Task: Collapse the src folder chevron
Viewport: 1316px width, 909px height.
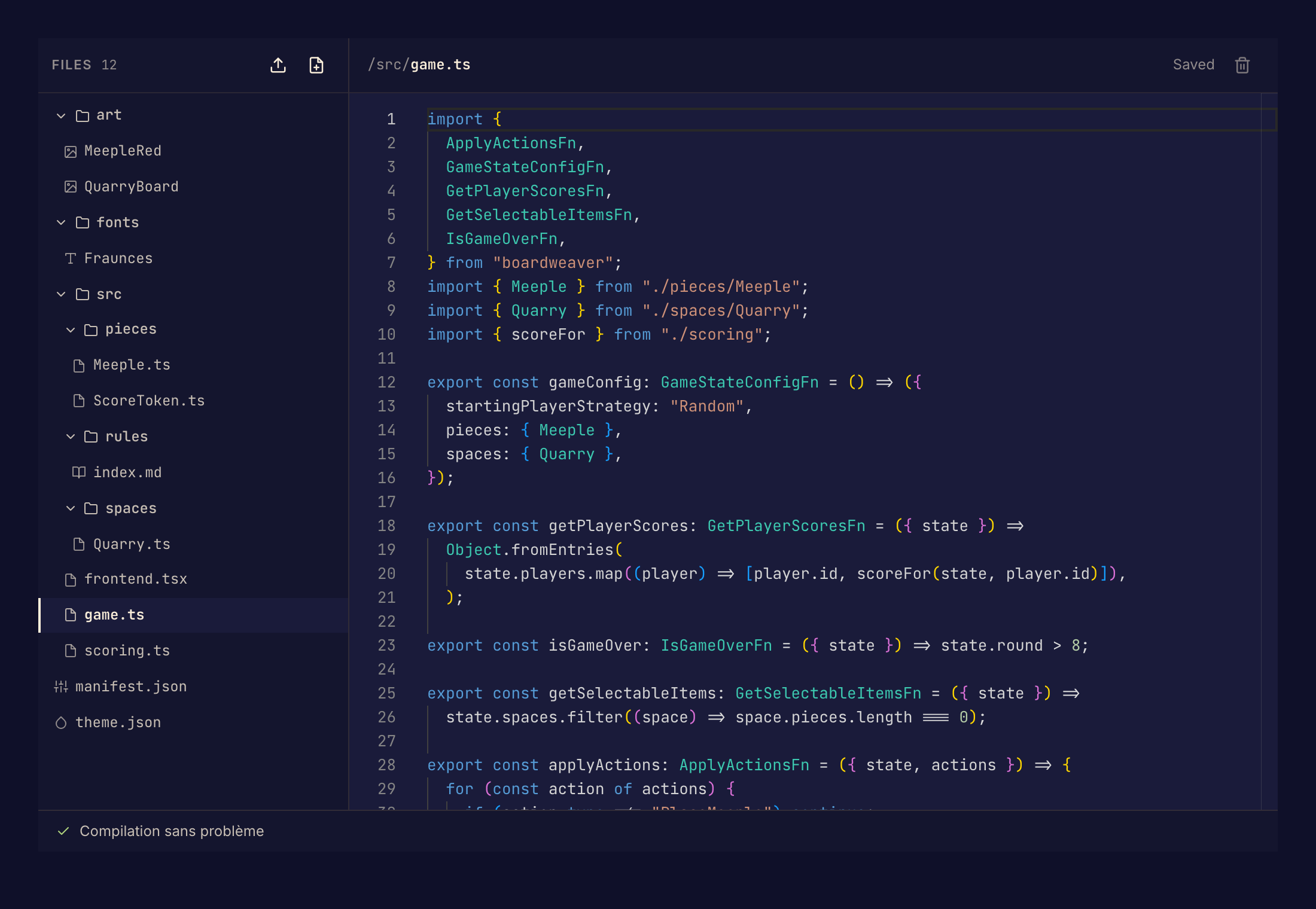Action: (x=61, y=294)
